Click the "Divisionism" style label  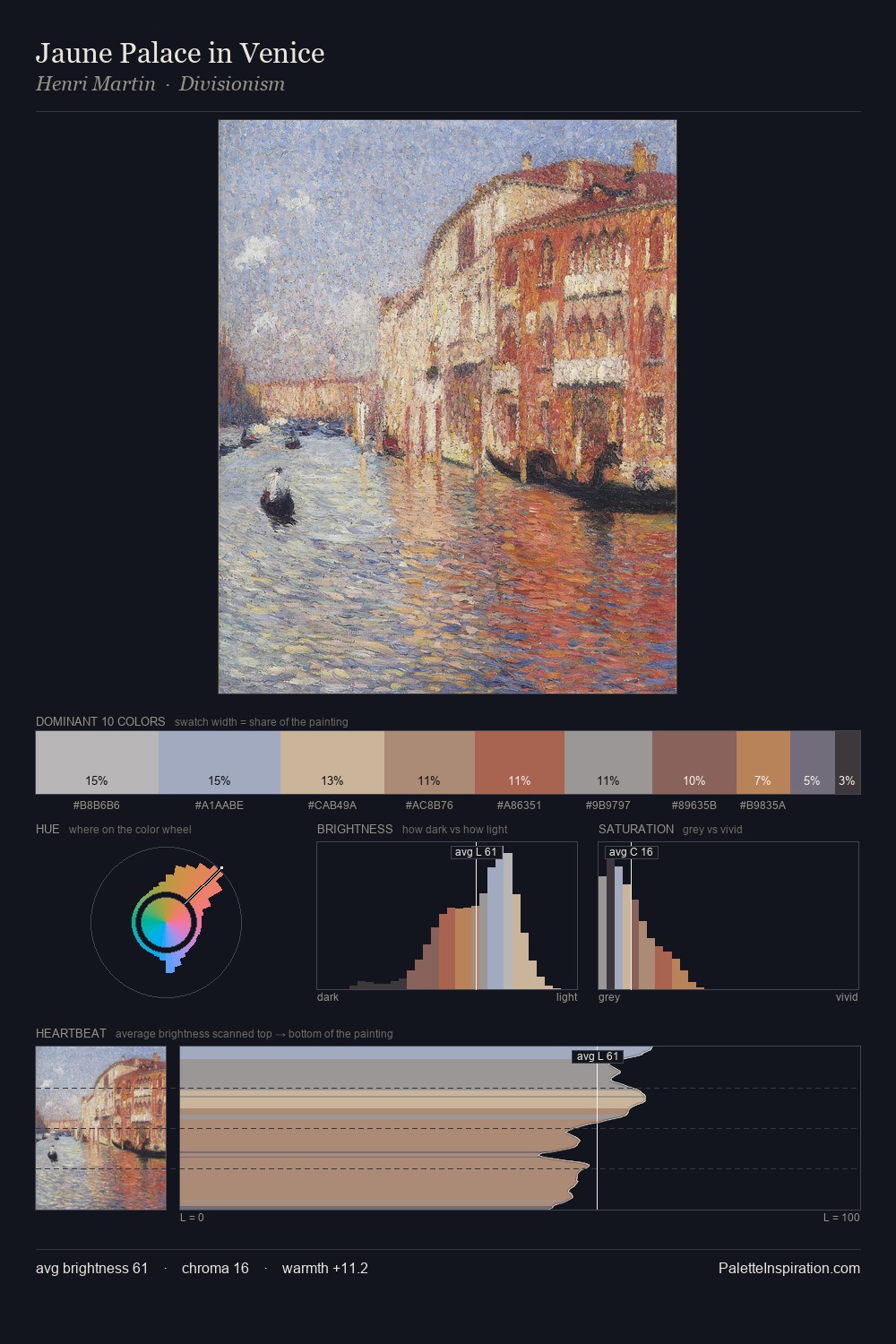pyautogui.click(x=232, y=84)
